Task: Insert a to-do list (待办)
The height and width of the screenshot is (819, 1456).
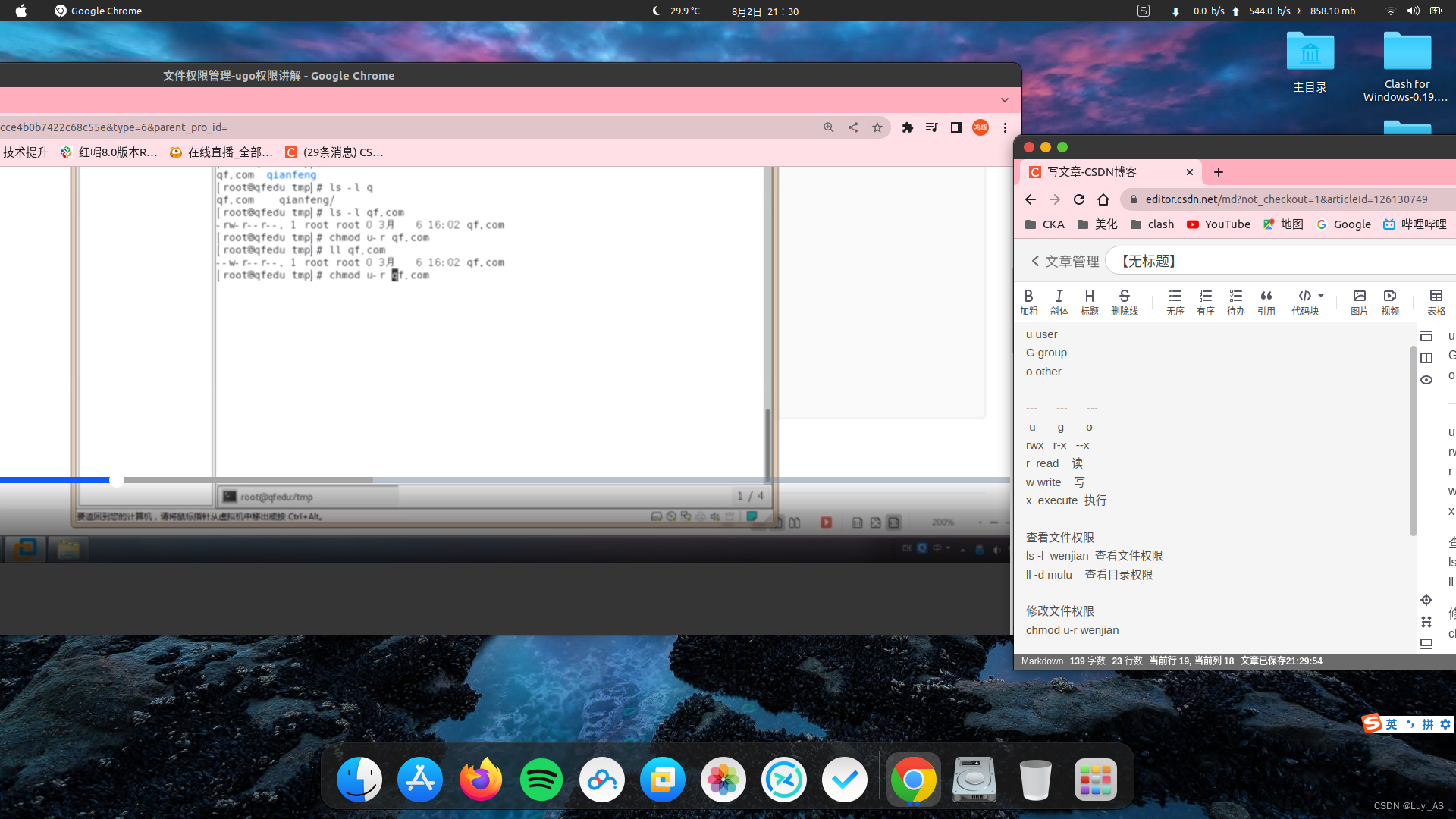Action: pyautogui.click(x=1235, y=302)
